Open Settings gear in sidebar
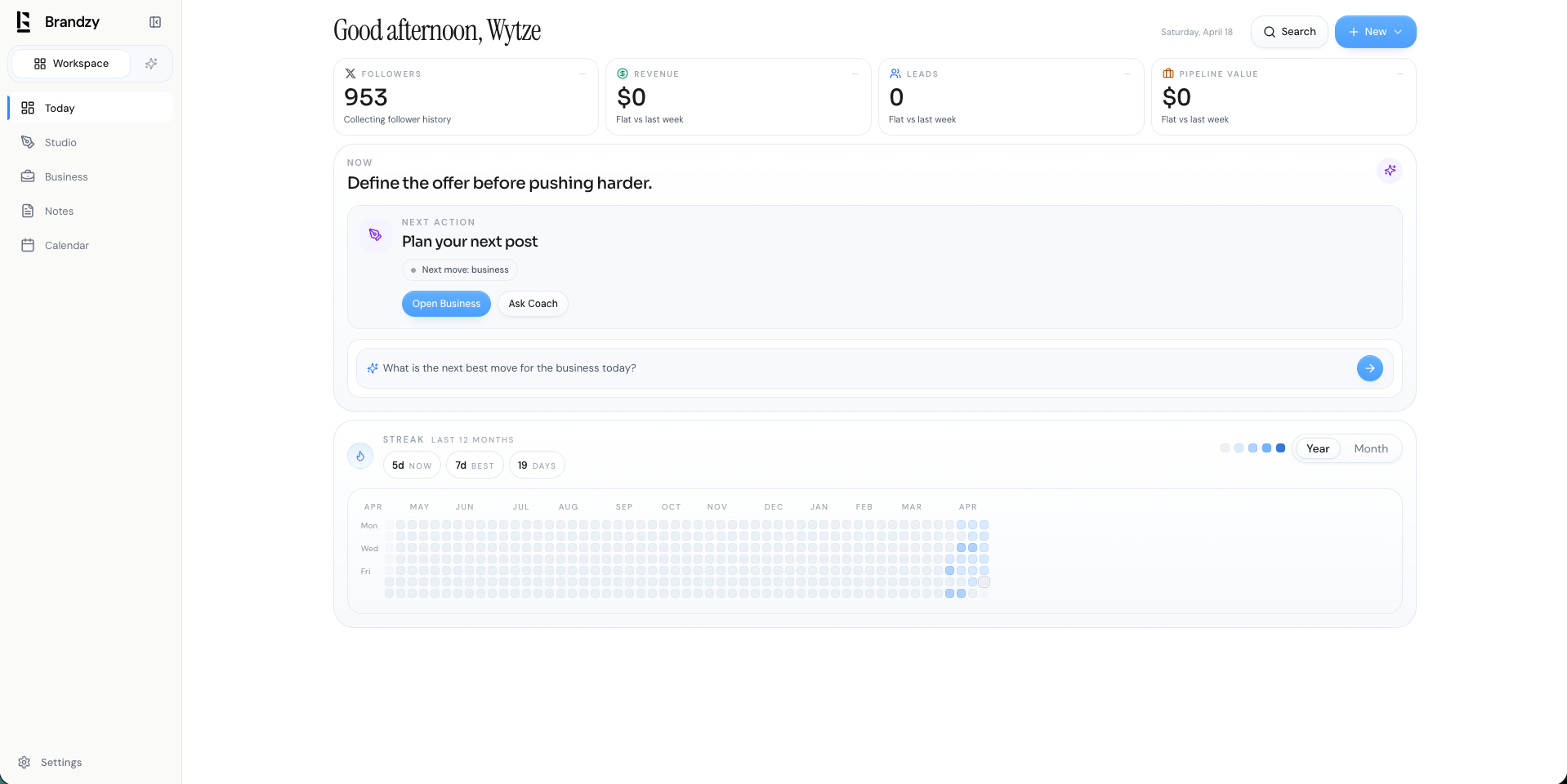Screen dimensions: 1567x784 (25, 762)
